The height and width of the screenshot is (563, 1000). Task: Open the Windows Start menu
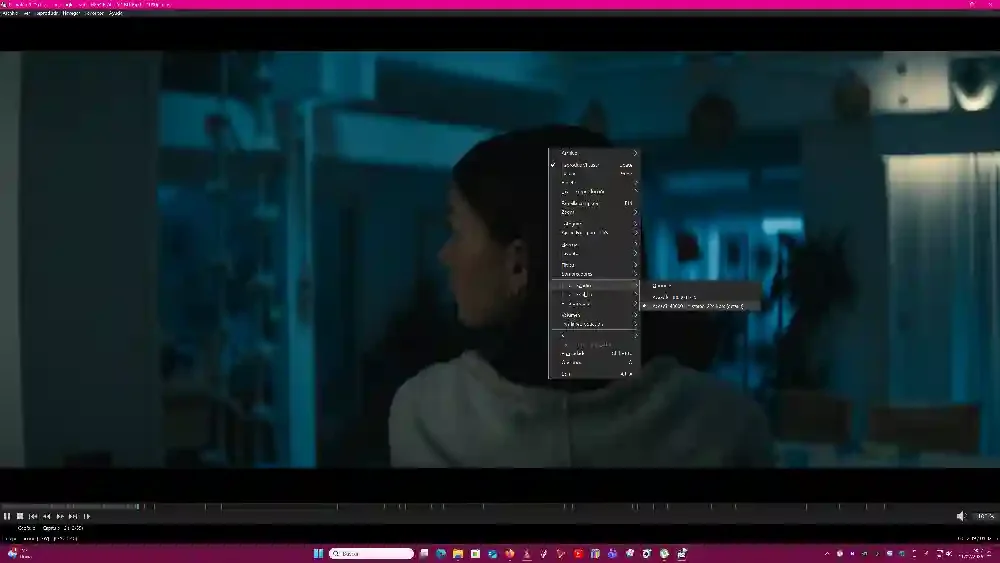pos(319,553)
